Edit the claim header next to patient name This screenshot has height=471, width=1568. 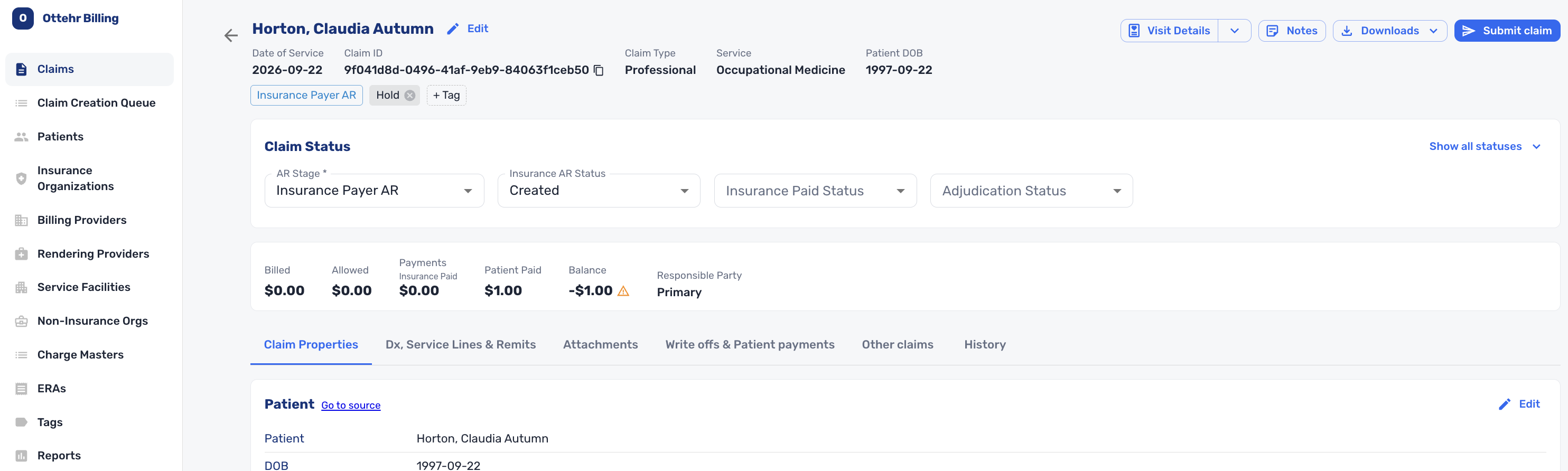pyautogui.click(x=468, y=29)
